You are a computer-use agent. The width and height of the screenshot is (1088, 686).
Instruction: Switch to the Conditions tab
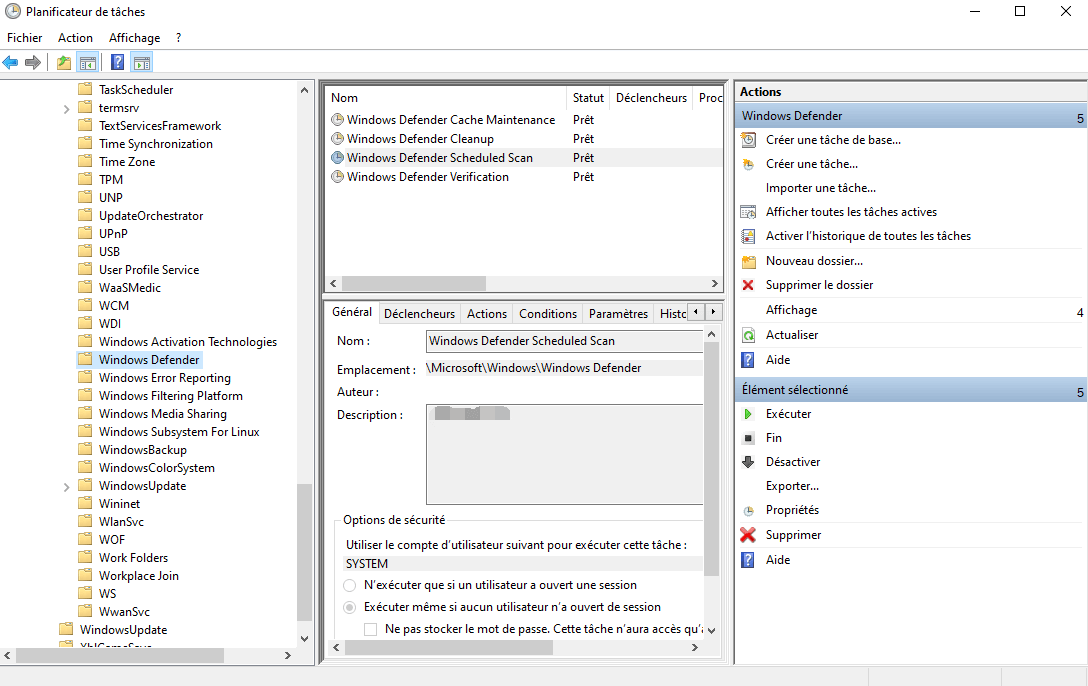pyautogui.click(x=547, y=314)
